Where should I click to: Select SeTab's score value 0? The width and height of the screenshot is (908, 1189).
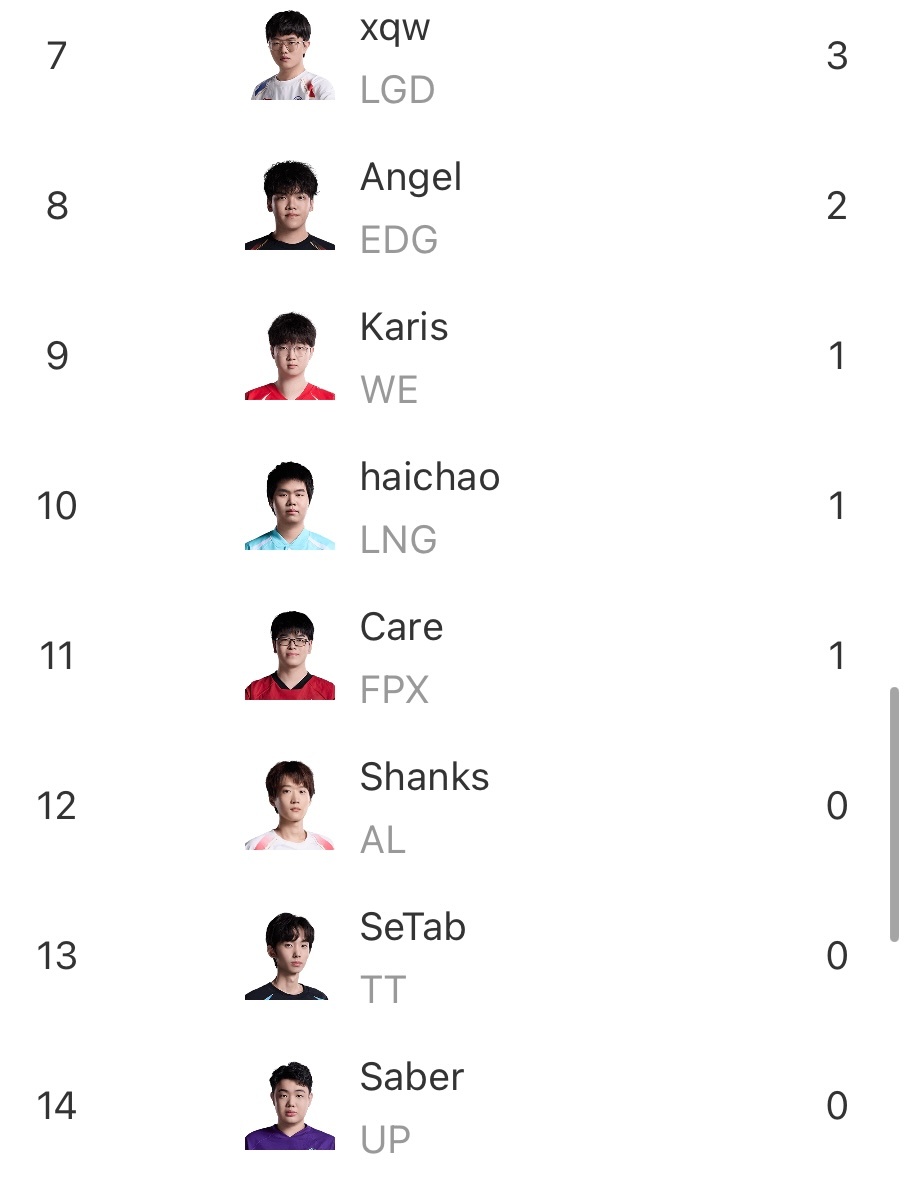837,955
